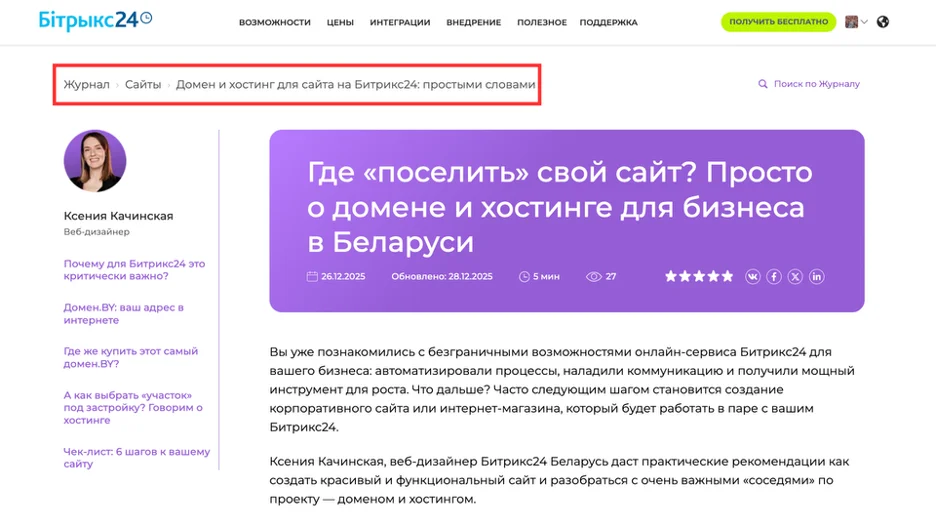Share article via LinkedIn icon
936x528 pixels.
pyautogui.click(x=817, y=277)
